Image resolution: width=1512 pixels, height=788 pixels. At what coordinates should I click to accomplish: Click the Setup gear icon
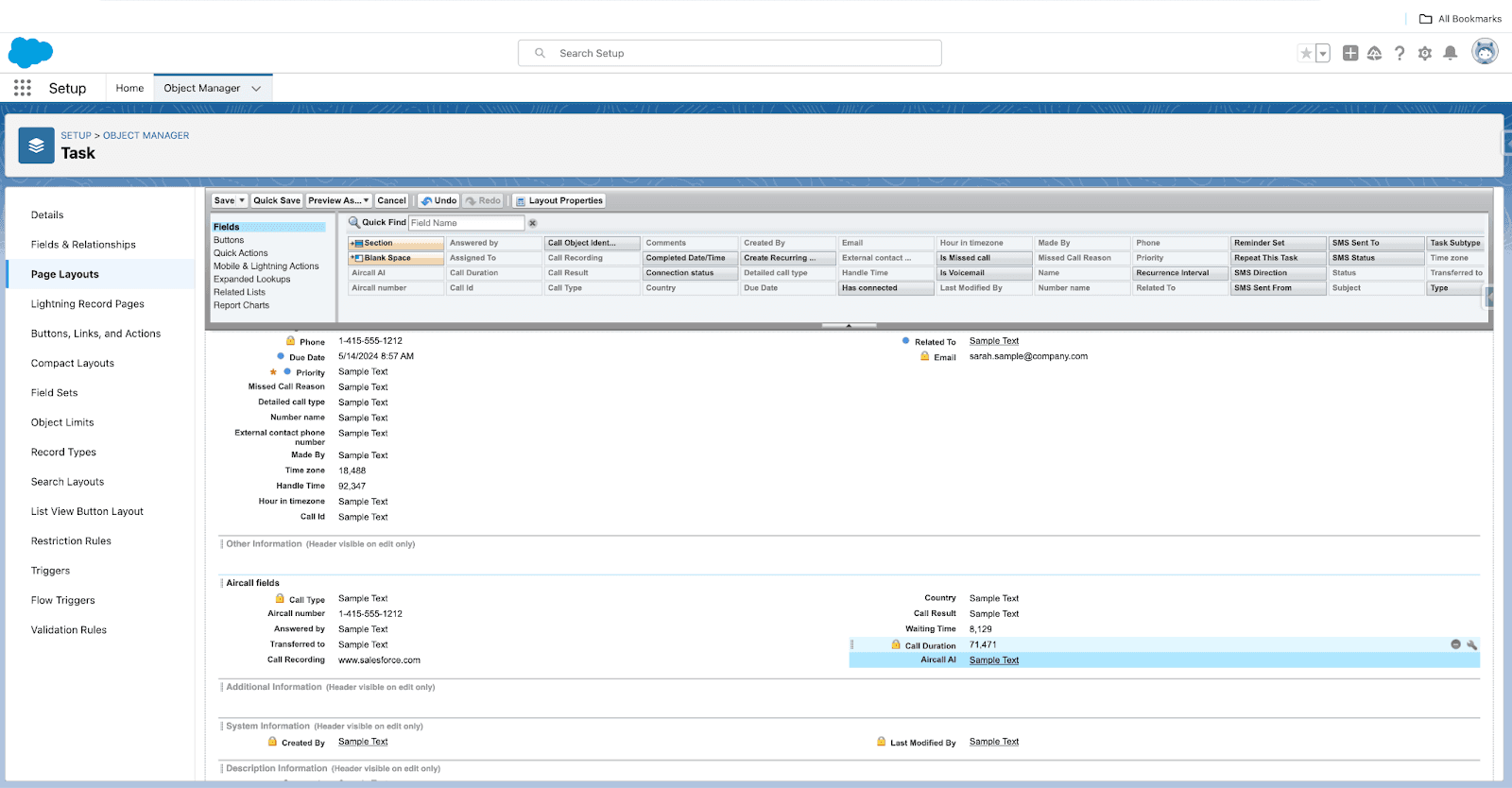pyautogui.click(x=1425, y=54)
